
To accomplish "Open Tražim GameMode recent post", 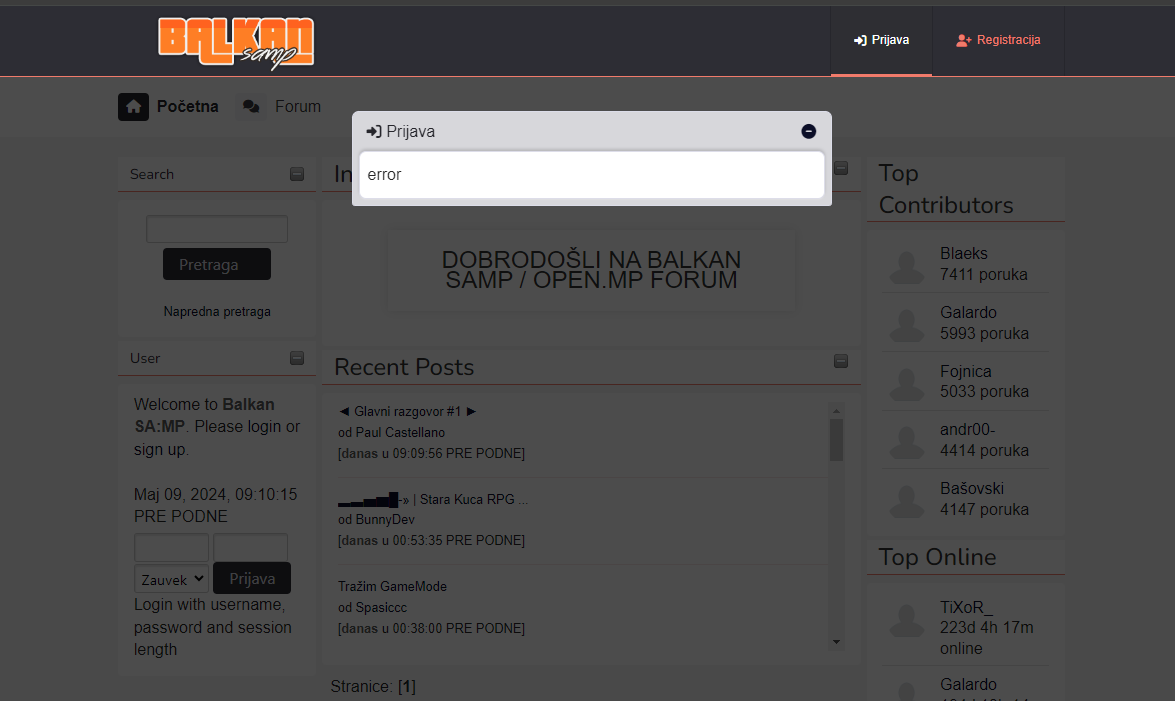I will 392,586.
